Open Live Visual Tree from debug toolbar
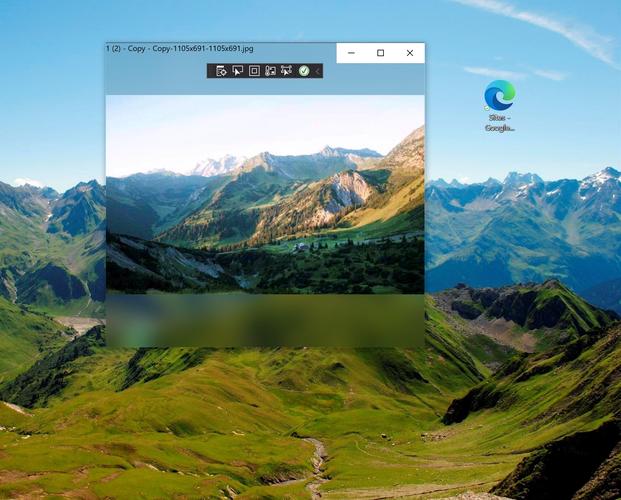Image resolution: width=621 pixels, height=500 pixels. coord(221,71)
